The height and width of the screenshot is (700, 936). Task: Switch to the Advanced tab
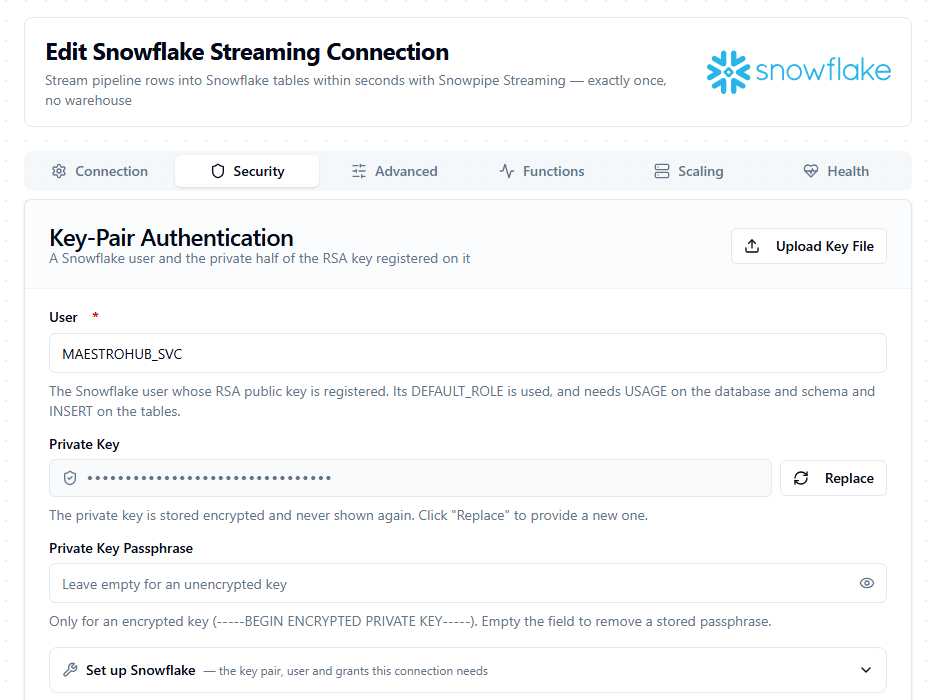point(395,171)
